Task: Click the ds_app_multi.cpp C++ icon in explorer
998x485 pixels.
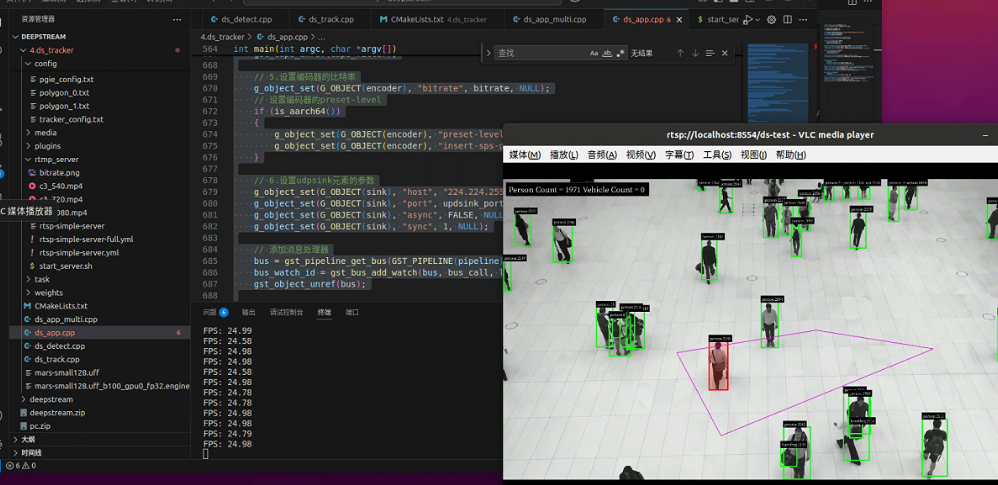Action: click(27, 320)
